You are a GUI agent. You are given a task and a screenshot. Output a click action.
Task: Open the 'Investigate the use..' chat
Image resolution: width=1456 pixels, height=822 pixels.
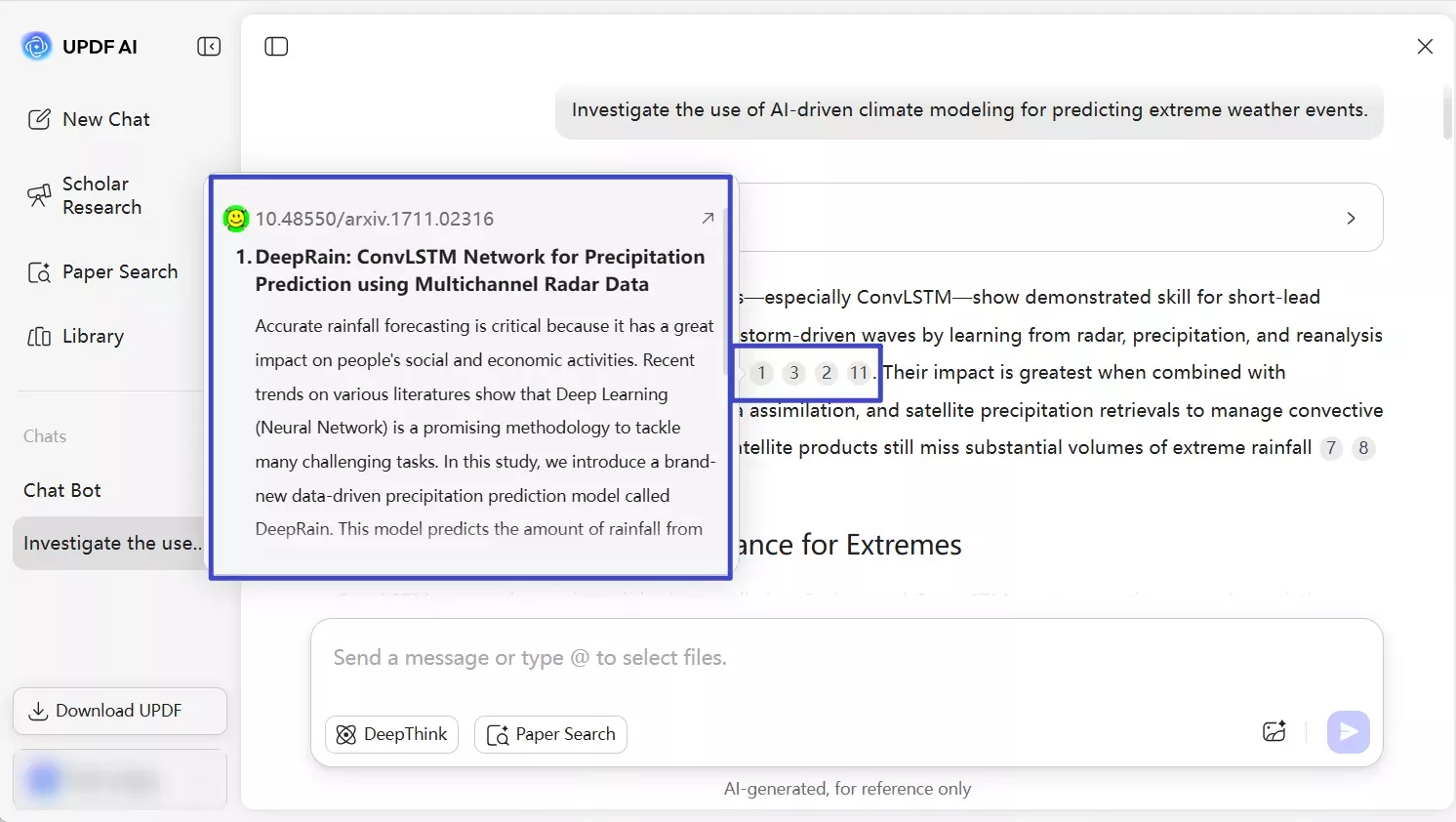[108, 543]
